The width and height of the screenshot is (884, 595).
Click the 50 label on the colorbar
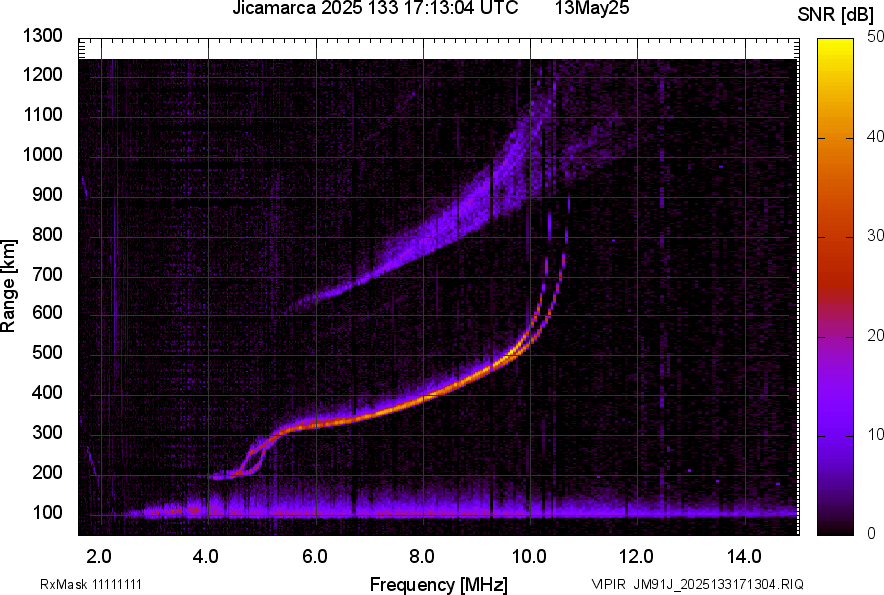click(x=876, y=37)
